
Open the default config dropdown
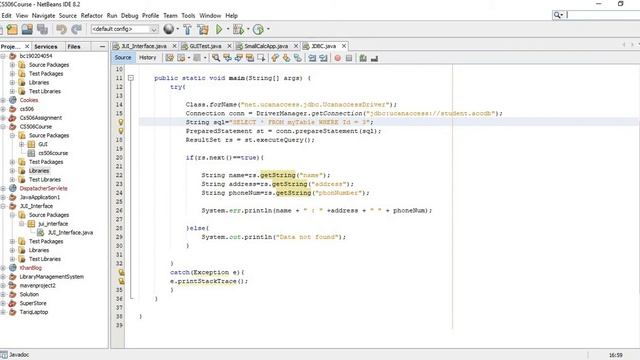point(154,29)
